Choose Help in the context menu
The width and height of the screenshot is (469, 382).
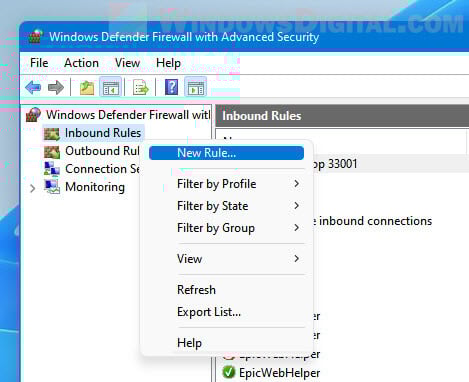click(226, 343)
